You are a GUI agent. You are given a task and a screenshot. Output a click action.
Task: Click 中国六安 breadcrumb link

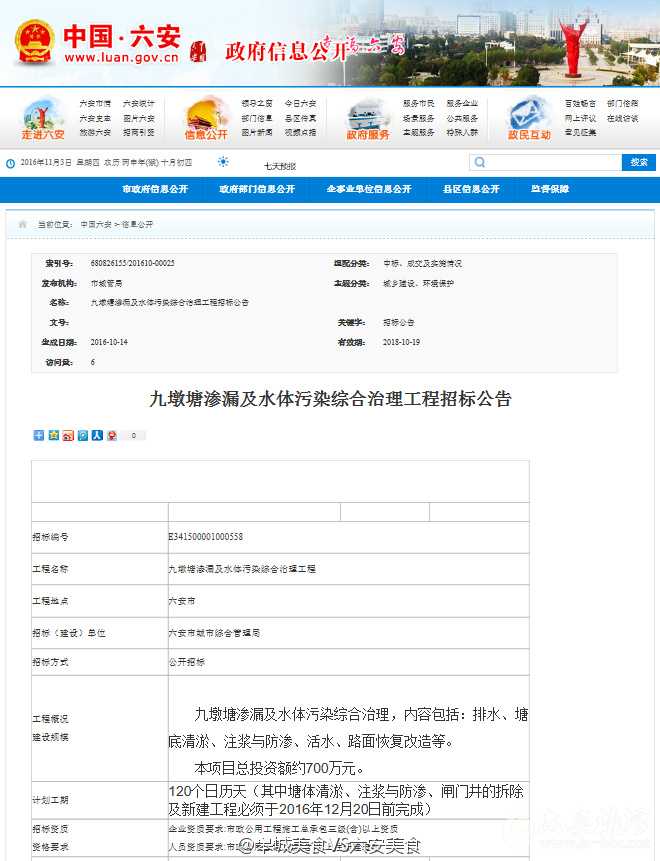pyautogui.click(x=96, y=224)
